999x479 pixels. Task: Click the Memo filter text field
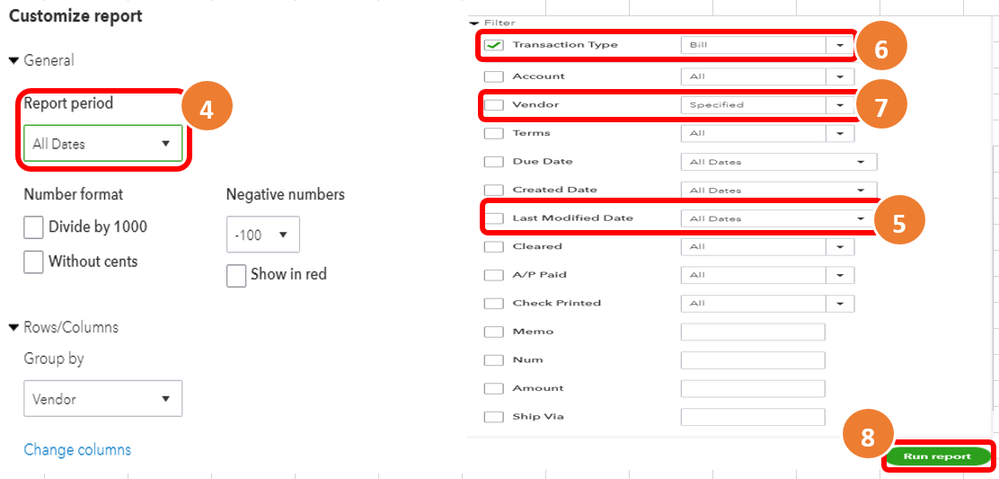[752, 332]
